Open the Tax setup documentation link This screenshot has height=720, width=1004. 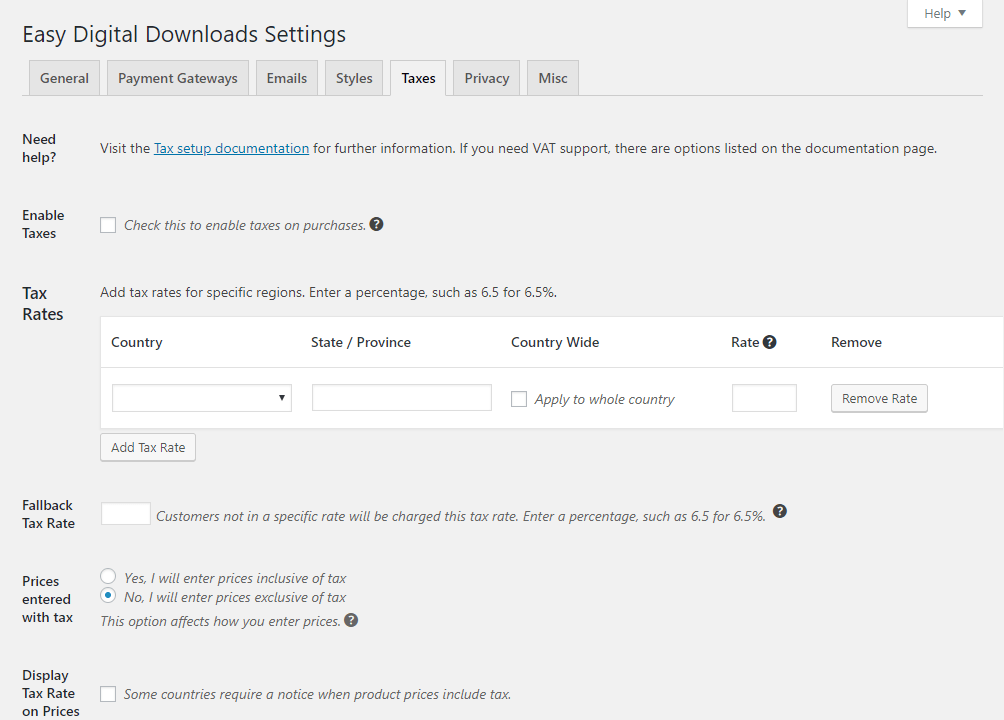pos(231,149)
